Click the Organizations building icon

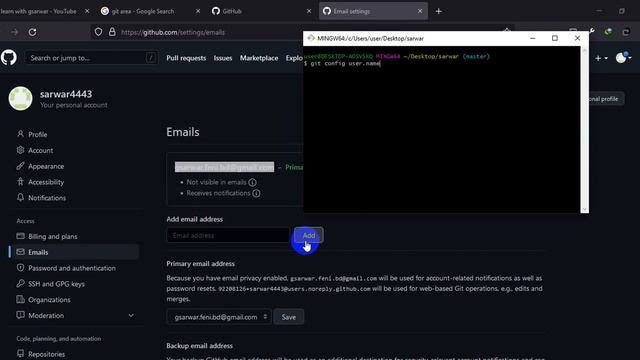coord(20,299)
